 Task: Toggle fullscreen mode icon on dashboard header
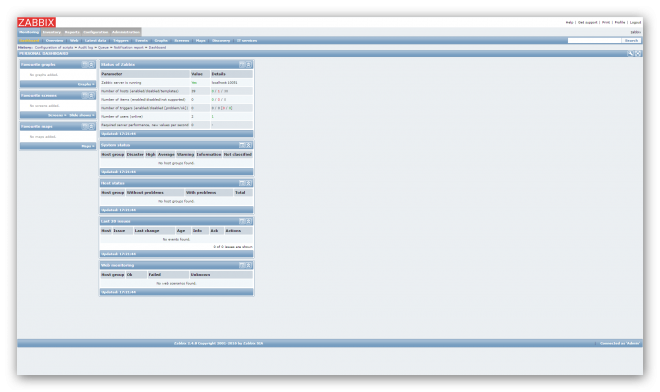click(x=638, y=54)
